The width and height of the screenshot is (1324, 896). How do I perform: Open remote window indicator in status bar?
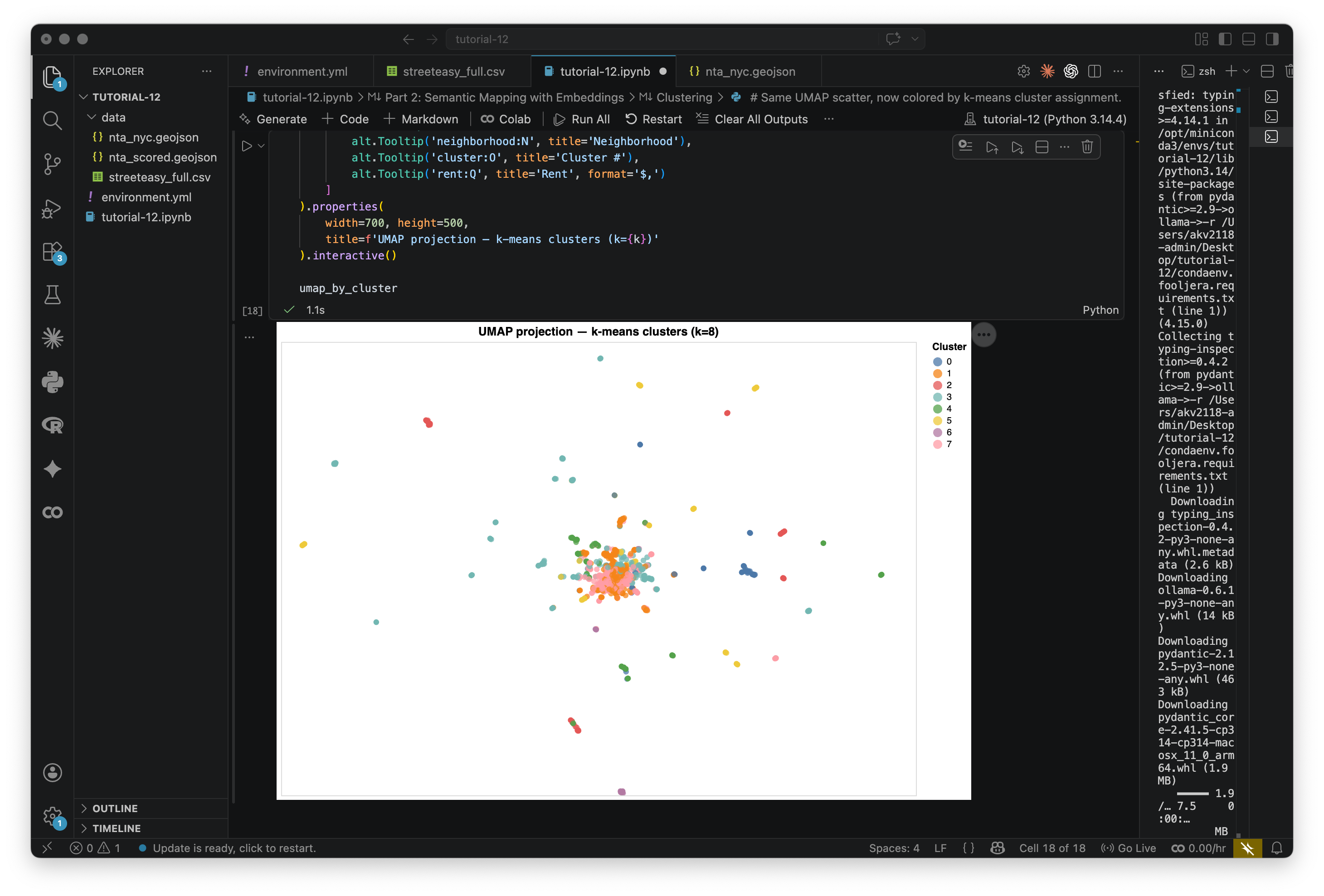click(47, 848)
